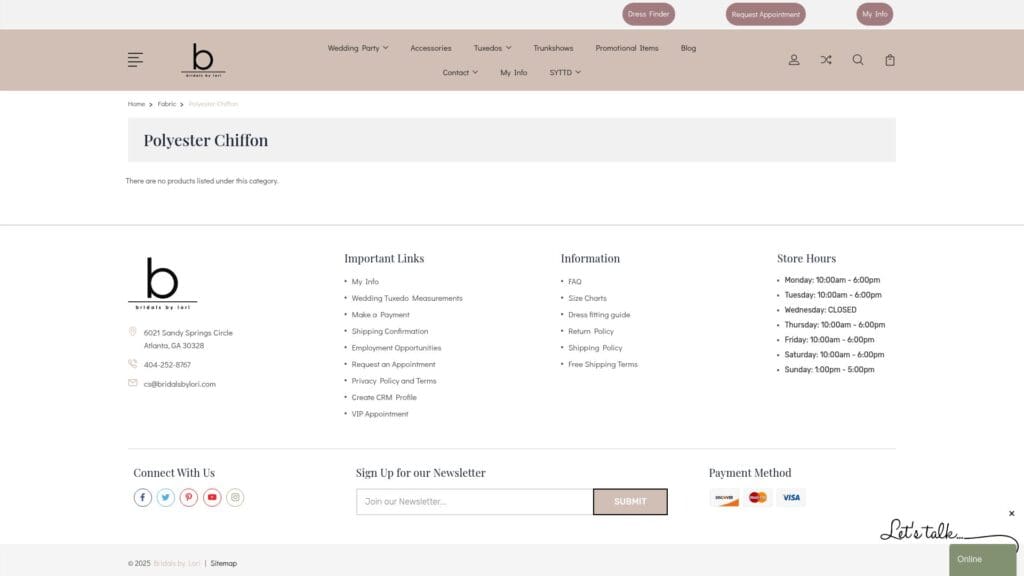This screenshot has width=1024, height=576.
Task: Open the Size Charts link
Action: point(587,298)
